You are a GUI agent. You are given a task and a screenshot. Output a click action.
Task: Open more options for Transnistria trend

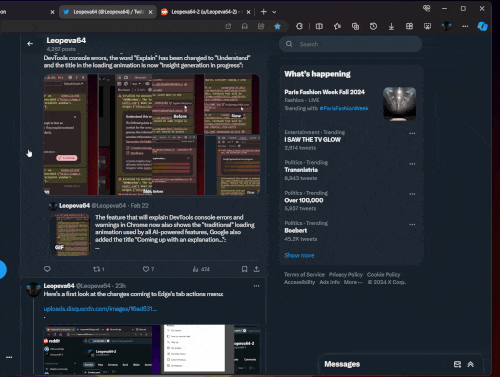point(412,164)
